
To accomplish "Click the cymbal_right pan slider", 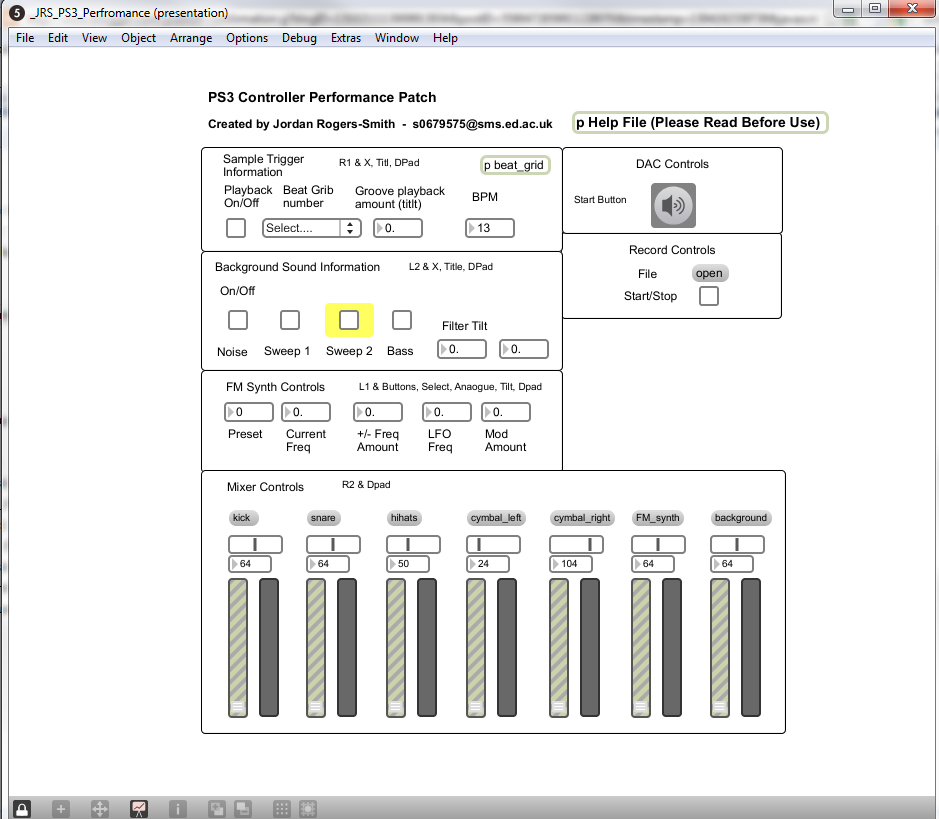I will (576, 544).
